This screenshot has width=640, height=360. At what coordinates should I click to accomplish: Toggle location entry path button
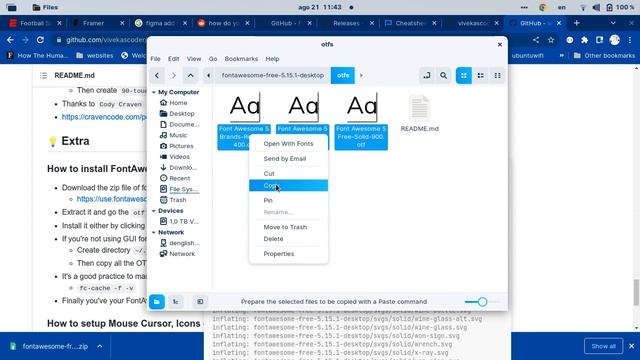[x=427, y=76]
